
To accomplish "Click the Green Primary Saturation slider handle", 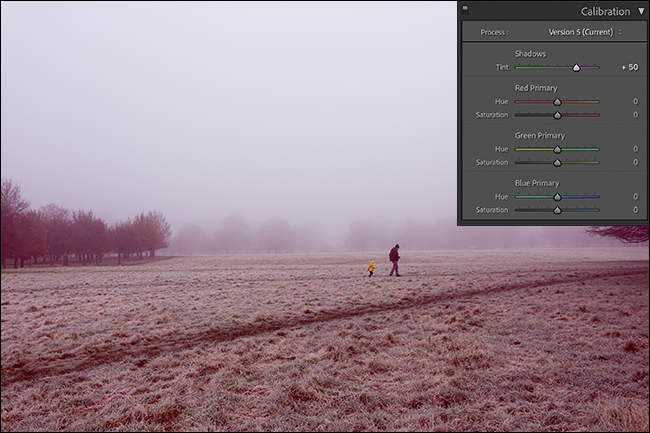I will click(x=557, y=162).
